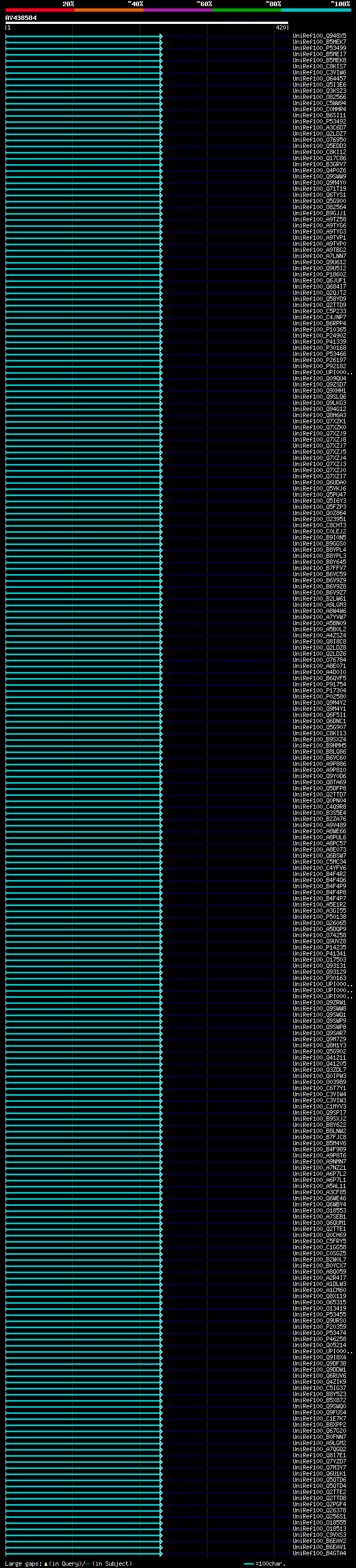This screenshot has width=356, height=1568.
Task: Click the end position label 420
Action: point(281,28)
